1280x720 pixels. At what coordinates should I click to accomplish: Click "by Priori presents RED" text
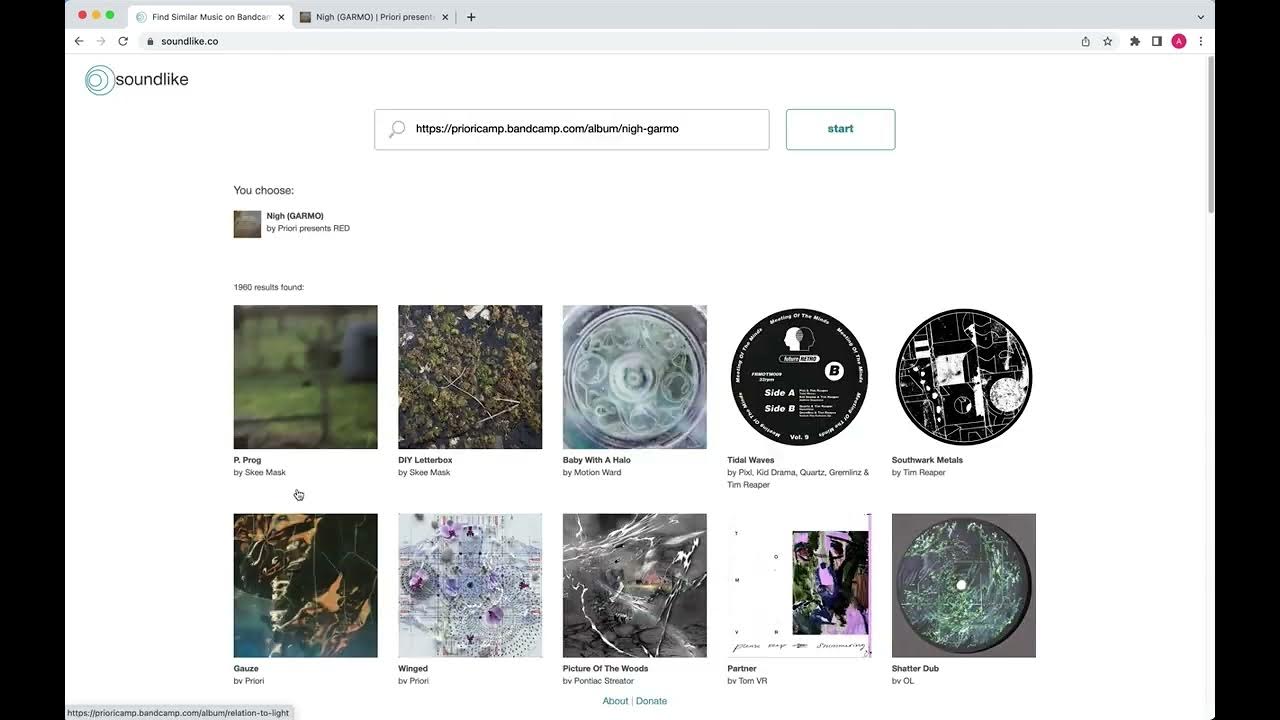click(x=308, y=229)
